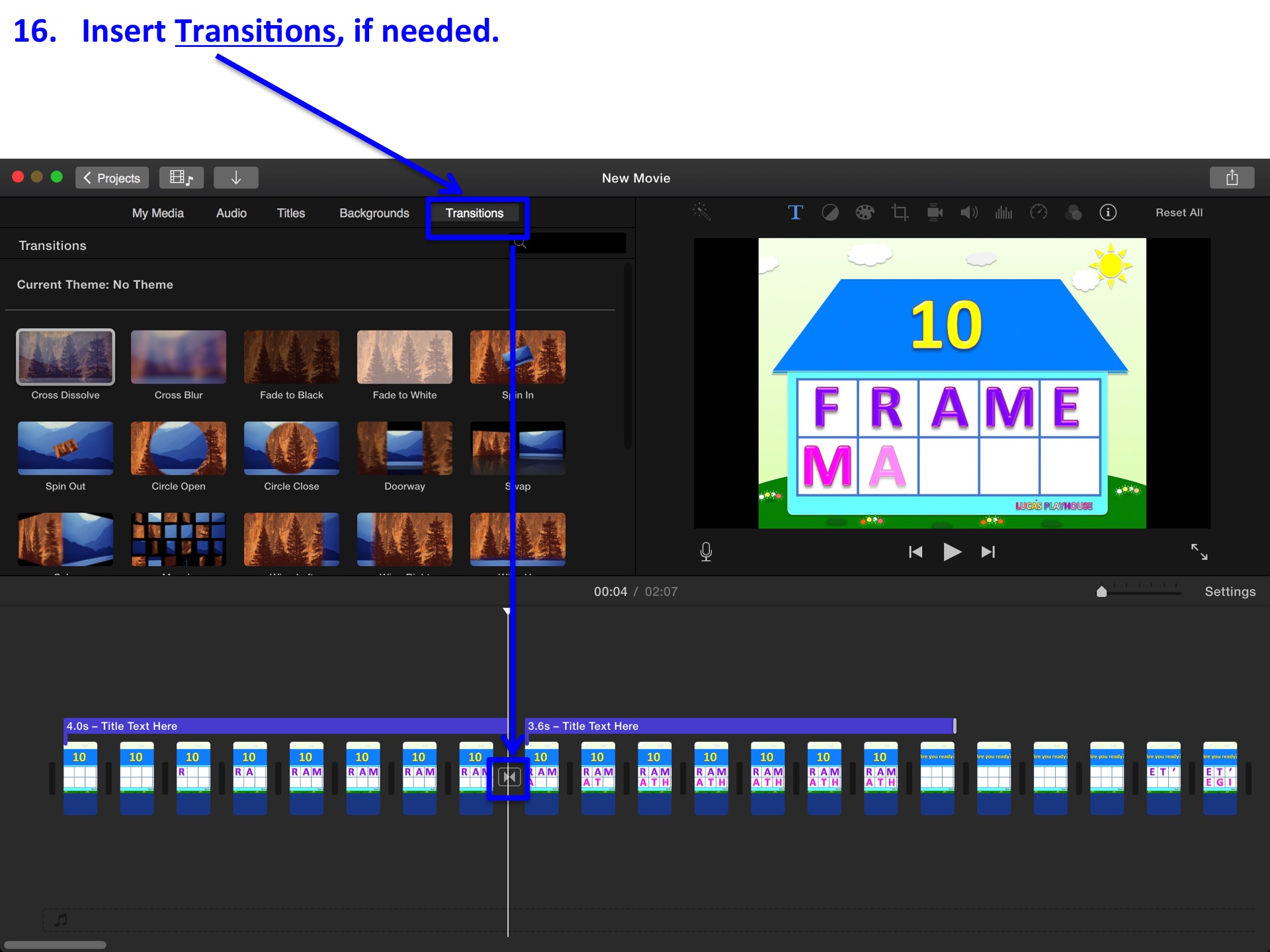Click the transitions search field
Viewport: 1270px width, 952px height.
tap(570, 243)
